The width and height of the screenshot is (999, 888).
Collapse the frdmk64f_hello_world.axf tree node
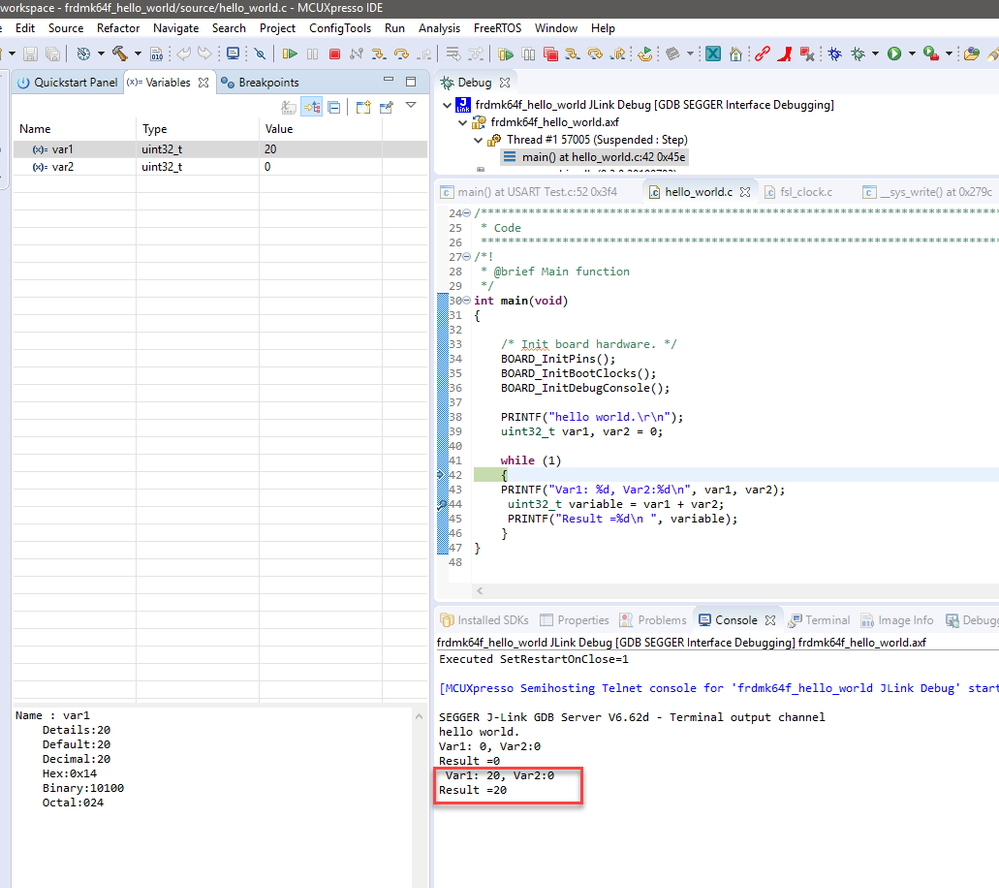coord(463,122)
